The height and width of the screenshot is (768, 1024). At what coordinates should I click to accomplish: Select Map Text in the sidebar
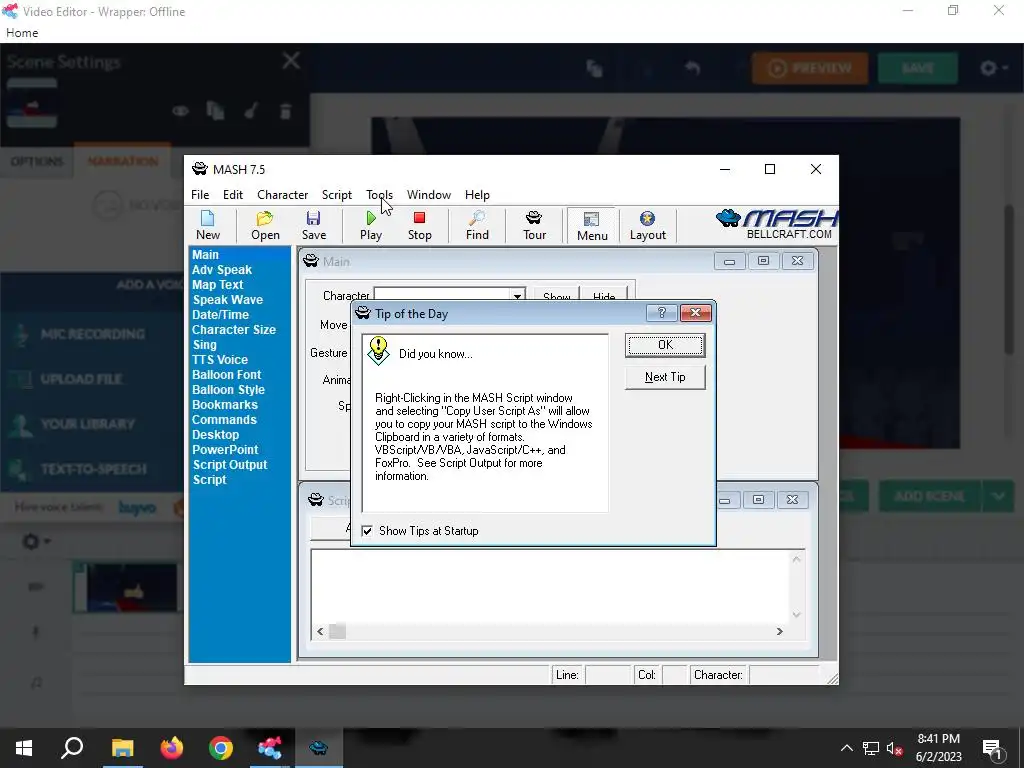217,285
